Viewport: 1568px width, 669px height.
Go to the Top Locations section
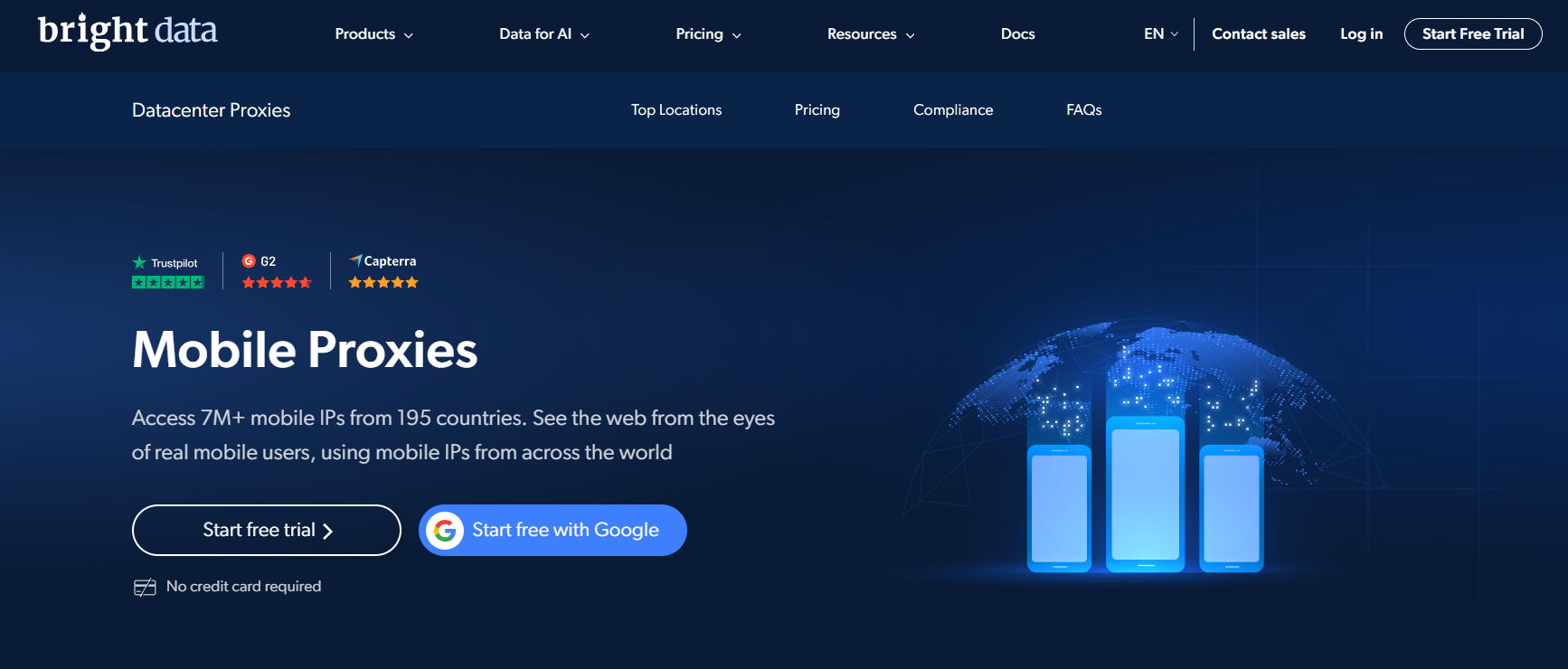(676, 109)
